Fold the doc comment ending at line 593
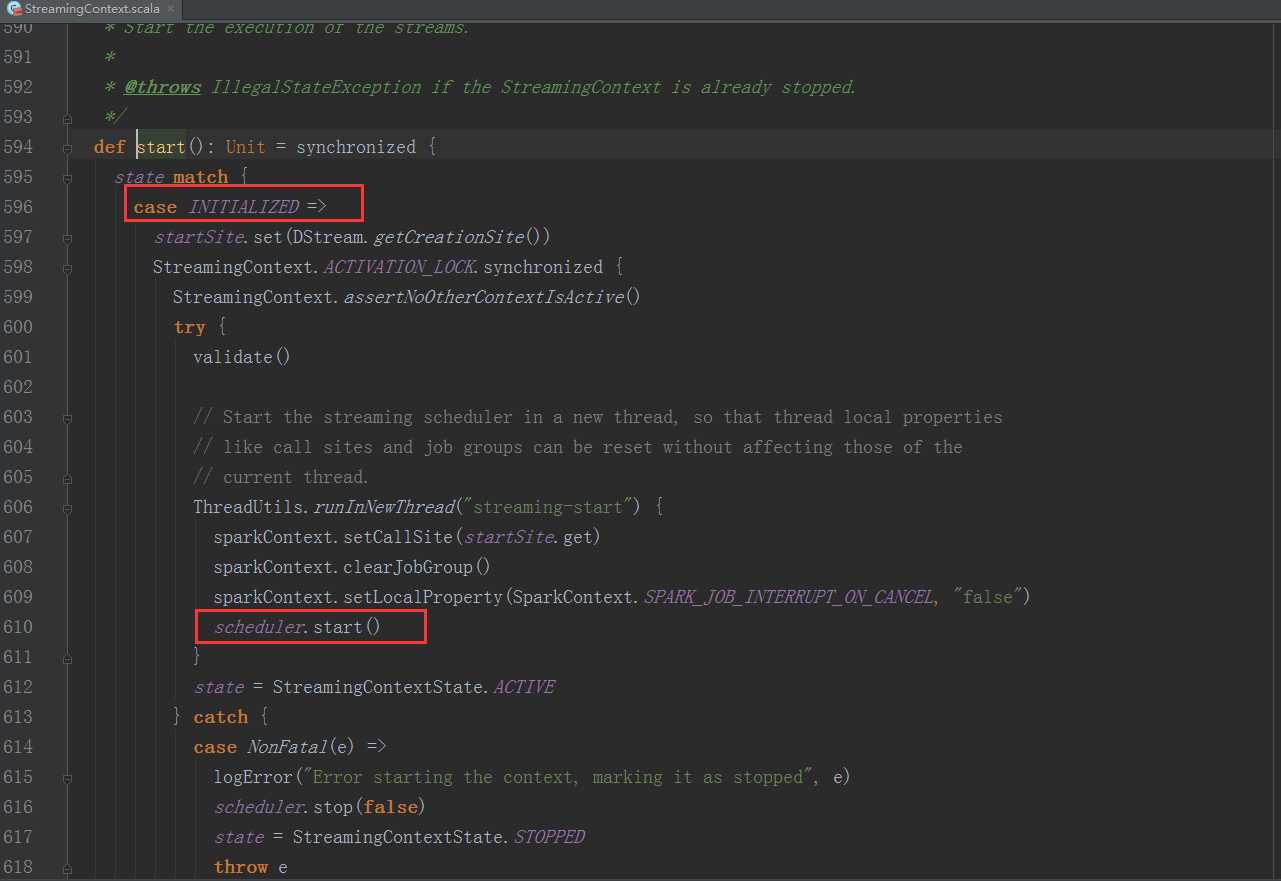The height and width of the screenshot is (881, 1281). pyautogui.click(x=68, y=117)
